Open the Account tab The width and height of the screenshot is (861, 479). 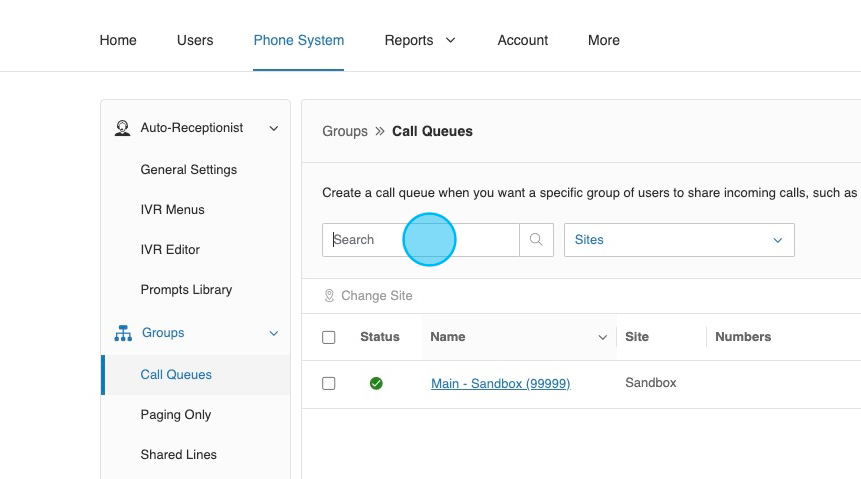523,40
